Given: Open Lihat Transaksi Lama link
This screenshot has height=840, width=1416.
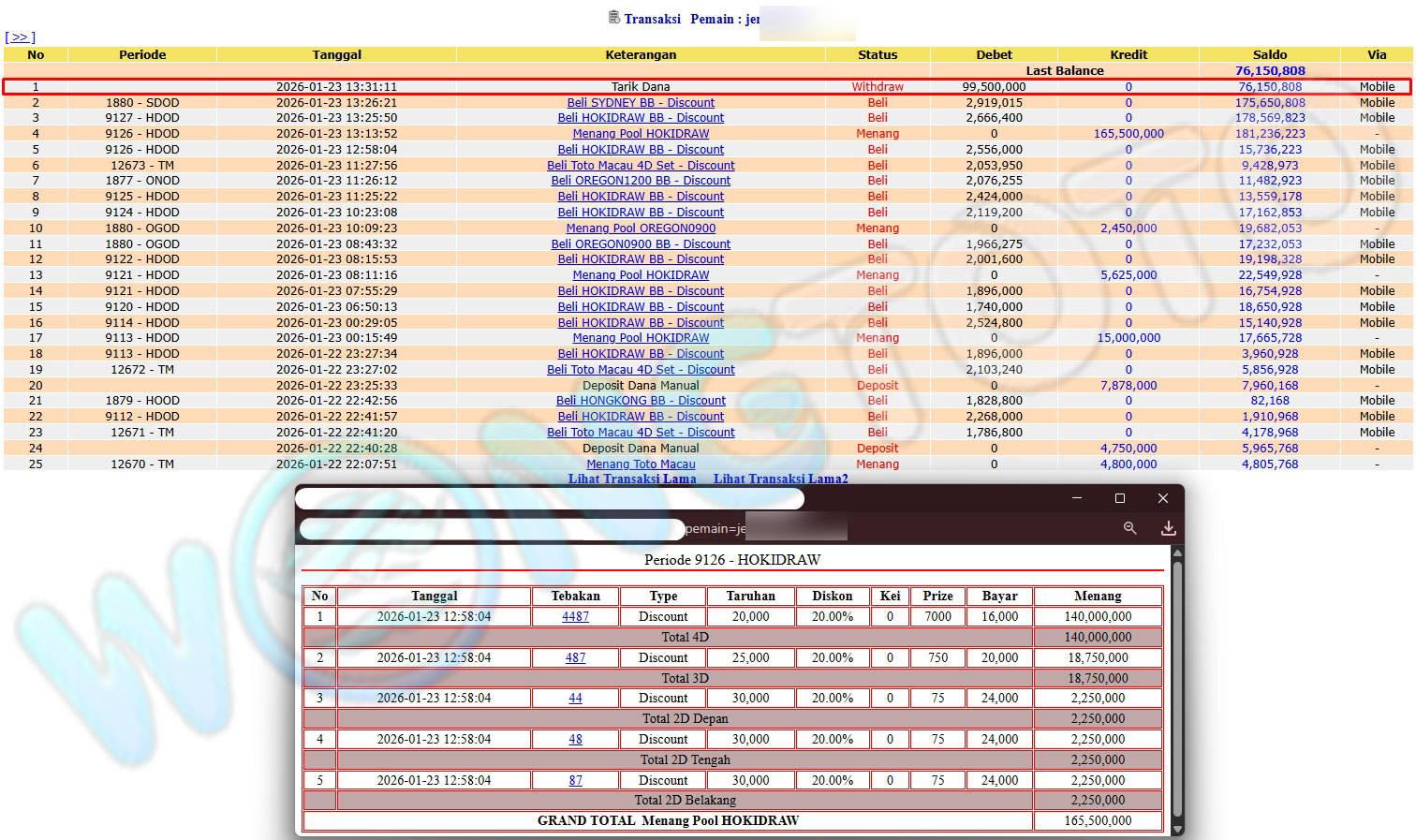Looking at the screenshot, I should click(632, 479).
